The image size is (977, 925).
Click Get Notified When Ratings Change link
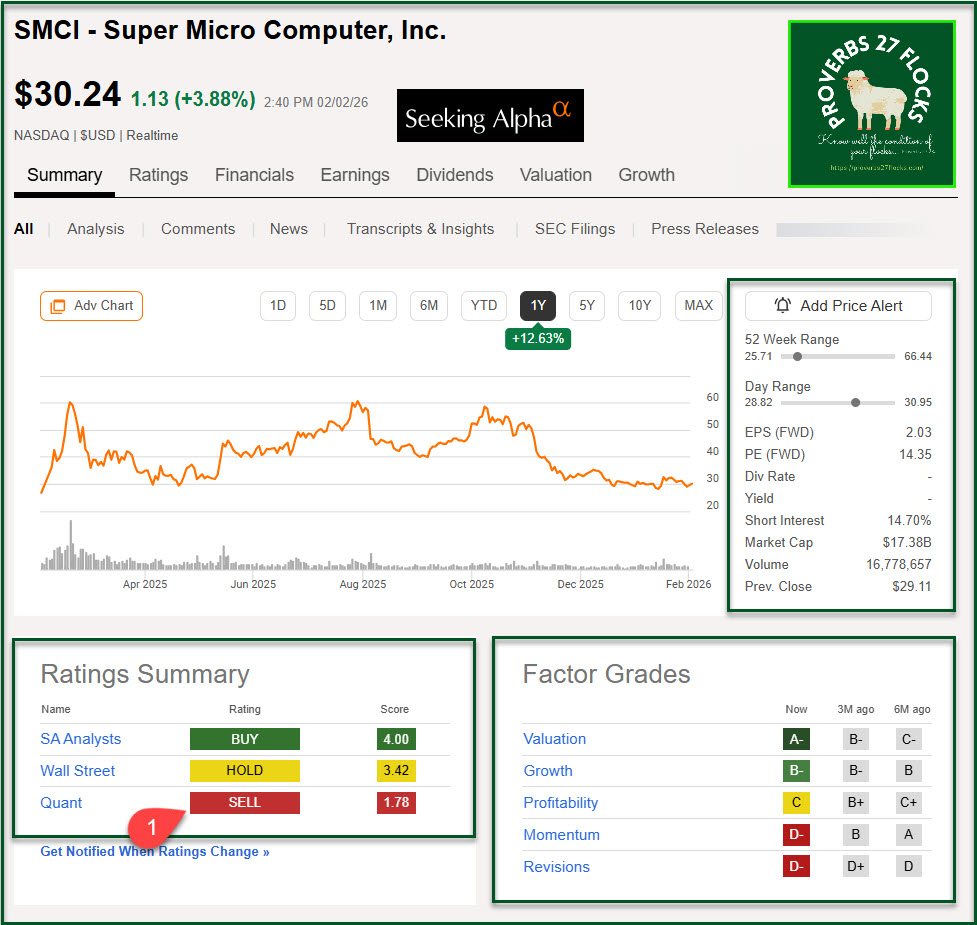pos(155,852)
